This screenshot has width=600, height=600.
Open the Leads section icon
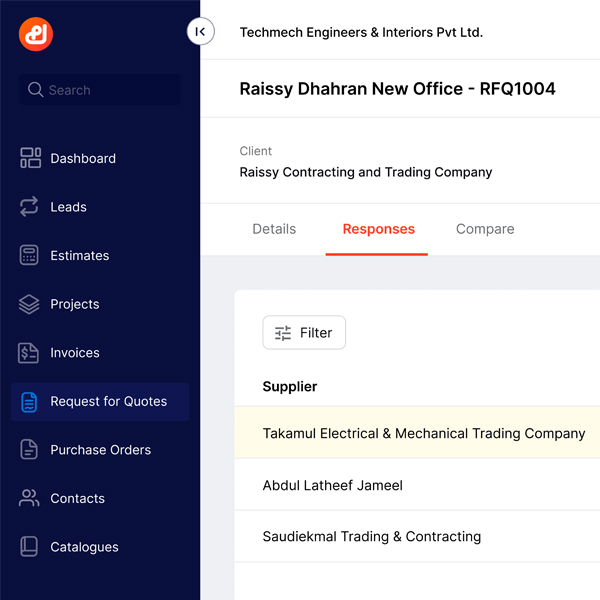point(30,207)
